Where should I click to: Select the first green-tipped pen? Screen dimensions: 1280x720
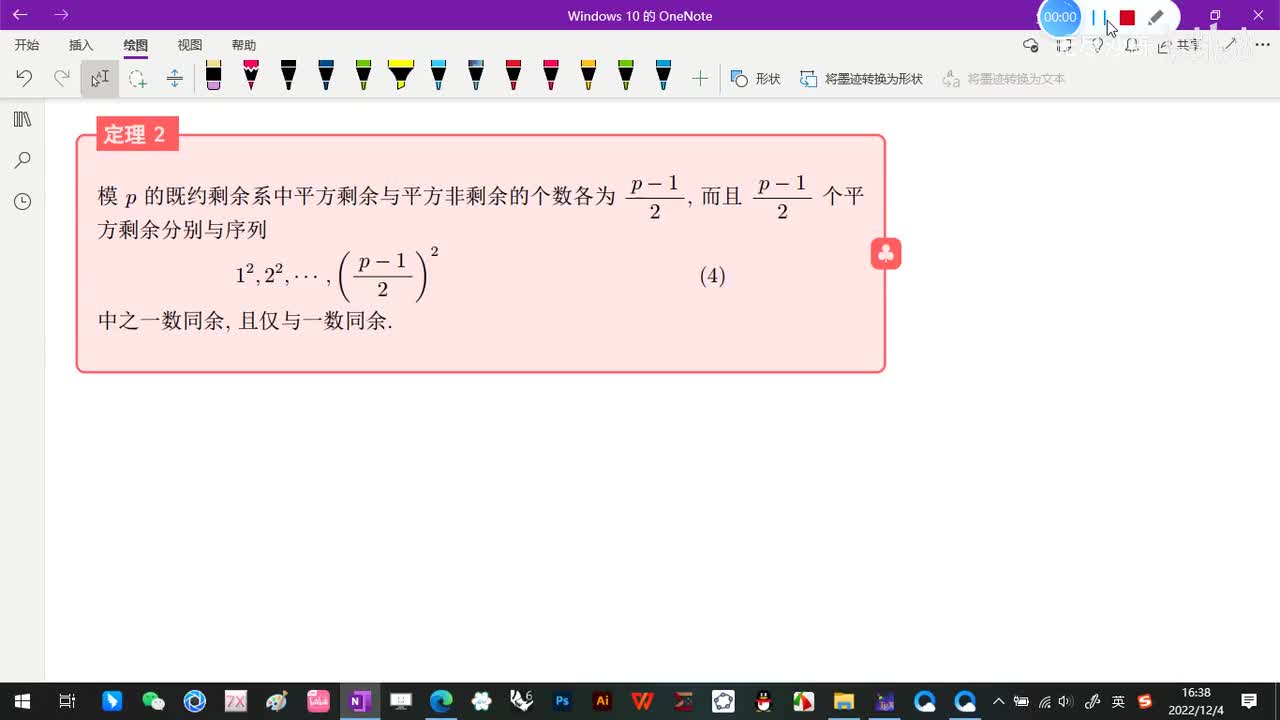pyautogui.click(x=363, y=76)
